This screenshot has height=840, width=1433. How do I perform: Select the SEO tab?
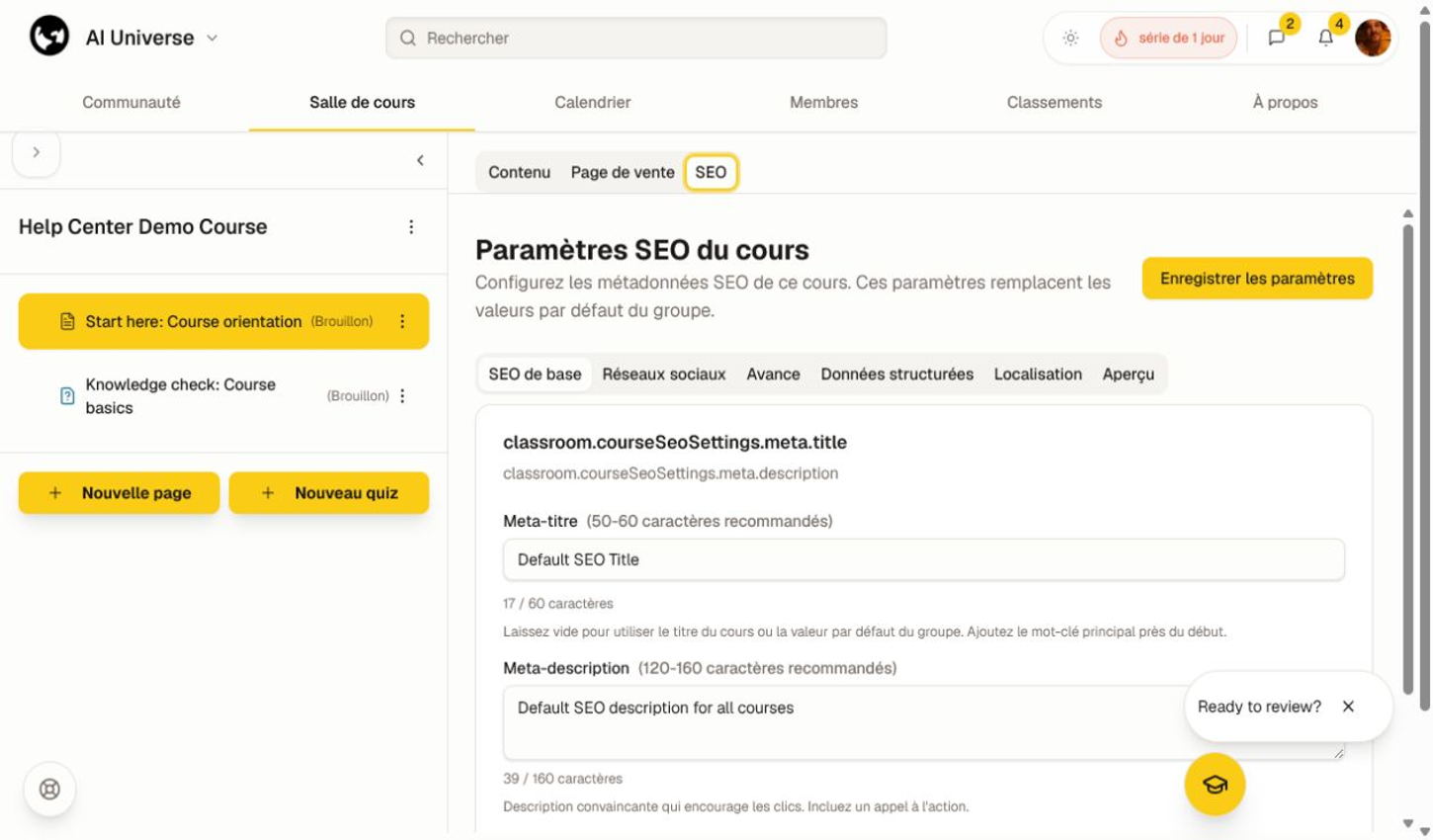[711, 172]
